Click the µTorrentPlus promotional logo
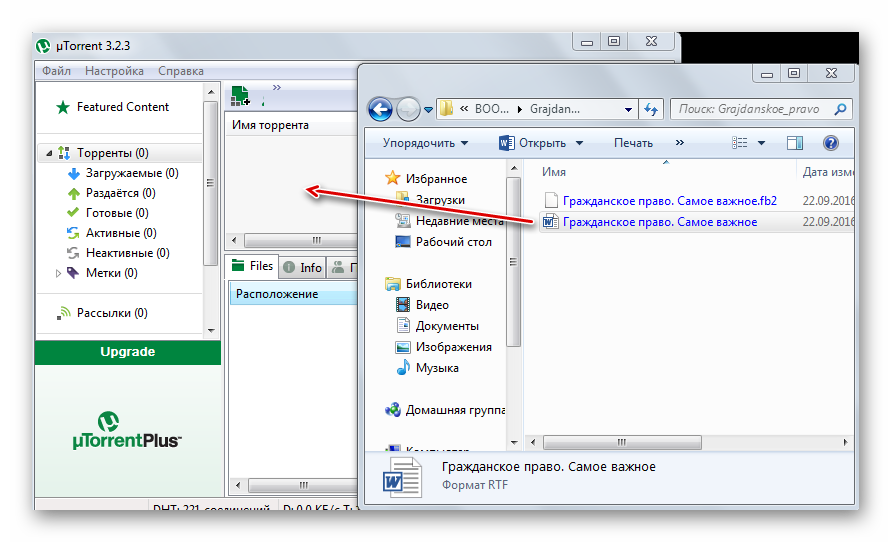 point(127,431)
